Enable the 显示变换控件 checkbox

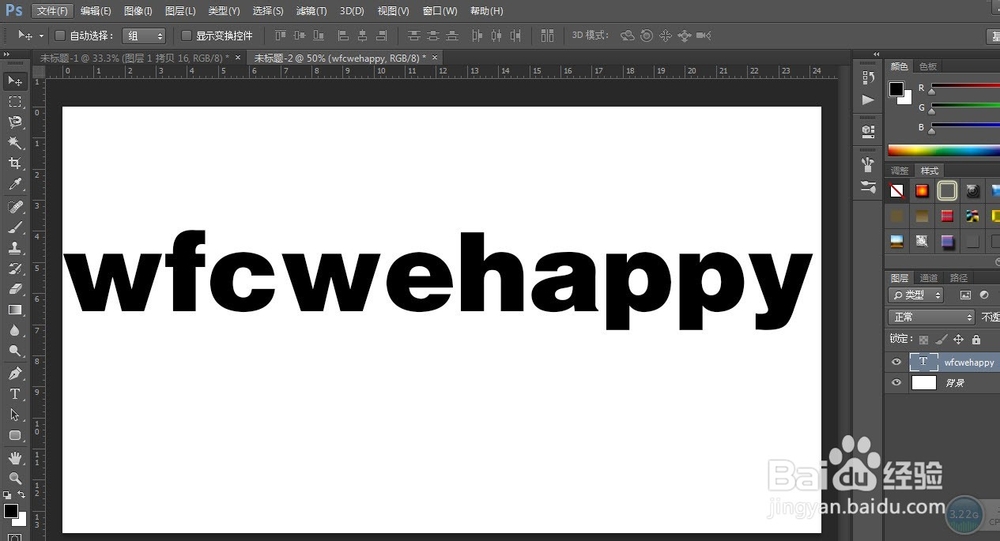pos(186,36)
